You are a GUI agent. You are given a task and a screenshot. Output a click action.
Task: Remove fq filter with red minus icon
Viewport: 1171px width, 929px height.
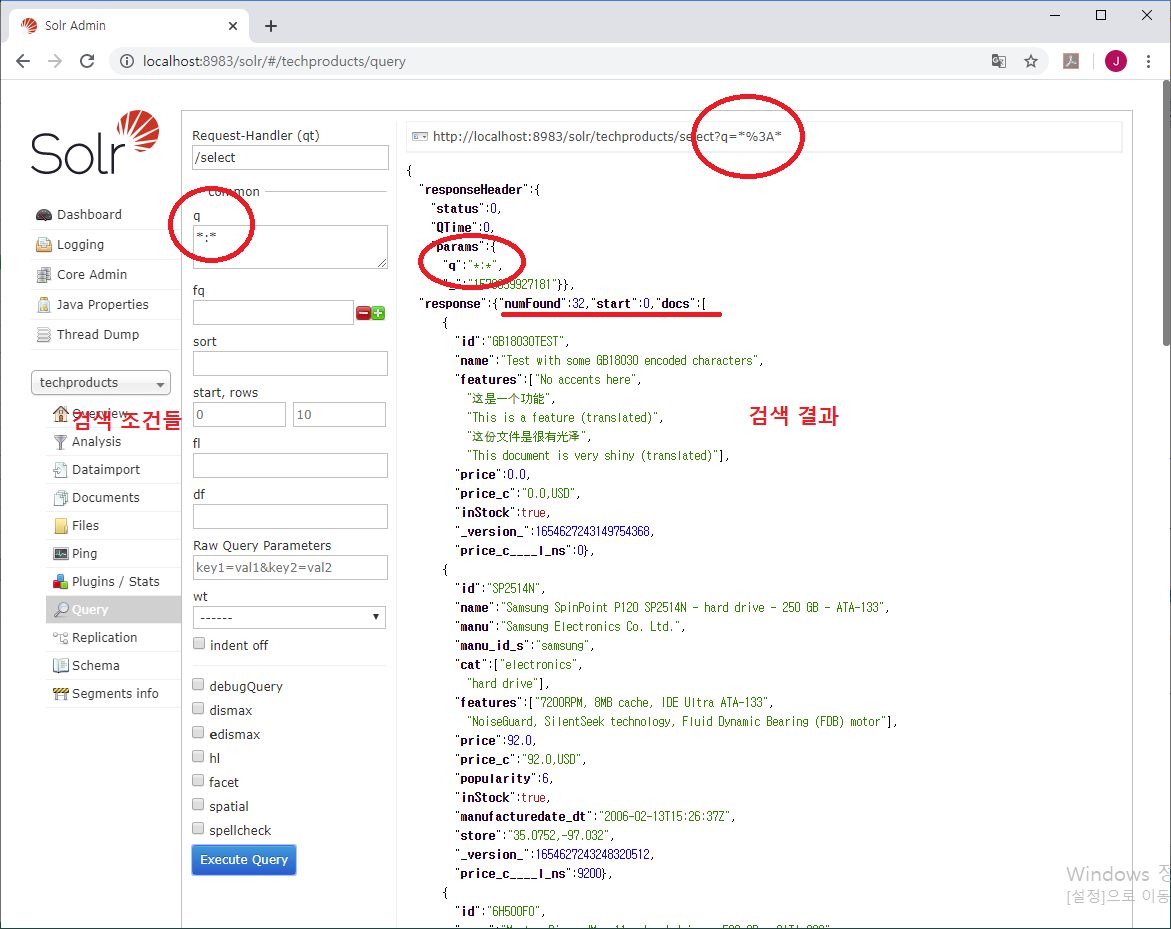click(x=363, y=314)
